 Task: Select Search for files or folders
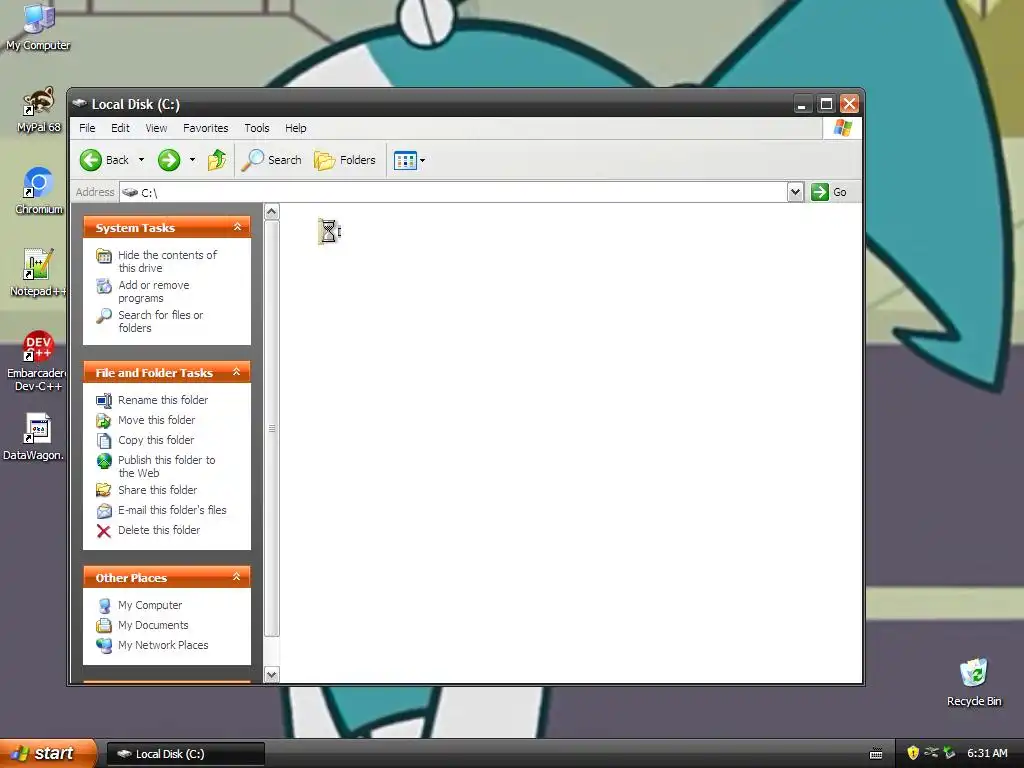tap(161, 321)
